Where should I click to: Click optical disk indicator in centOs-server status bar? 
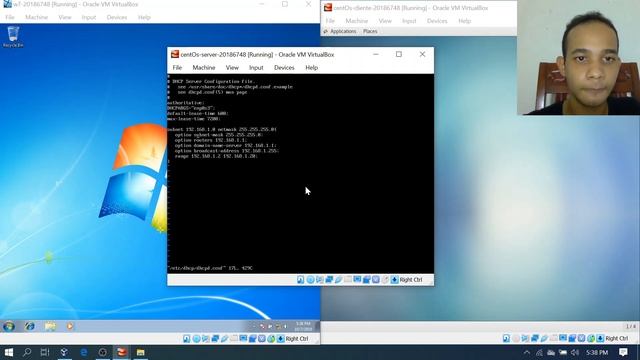[x=310, y=280]
